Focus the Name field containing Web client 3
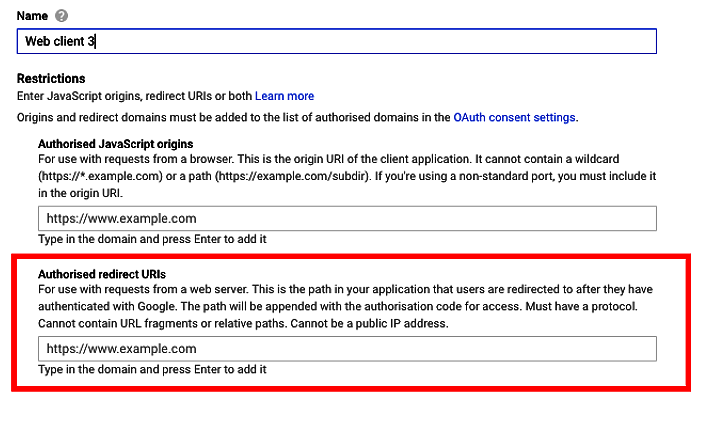 [x=337, y=41]
